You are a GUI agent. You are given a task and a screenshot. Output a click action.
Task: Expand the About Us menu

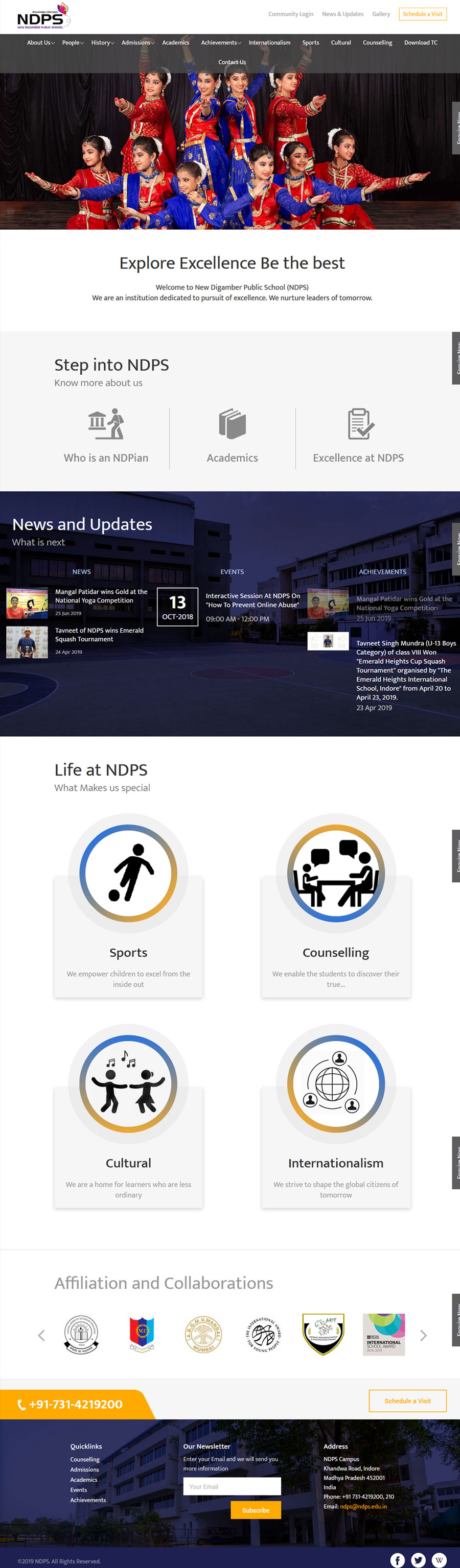coord(41,42)
